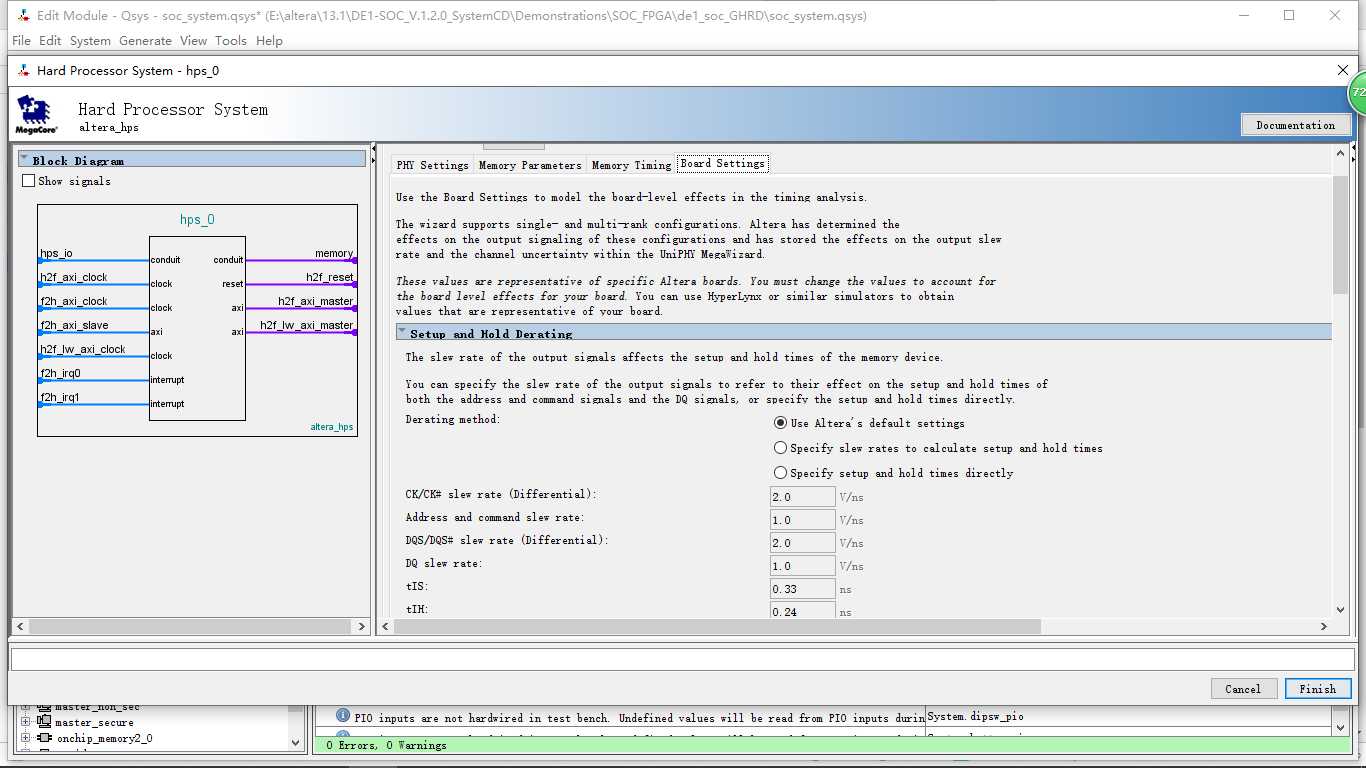Expand onchip_memory2_0 tree node

click(x=26, y=738)
